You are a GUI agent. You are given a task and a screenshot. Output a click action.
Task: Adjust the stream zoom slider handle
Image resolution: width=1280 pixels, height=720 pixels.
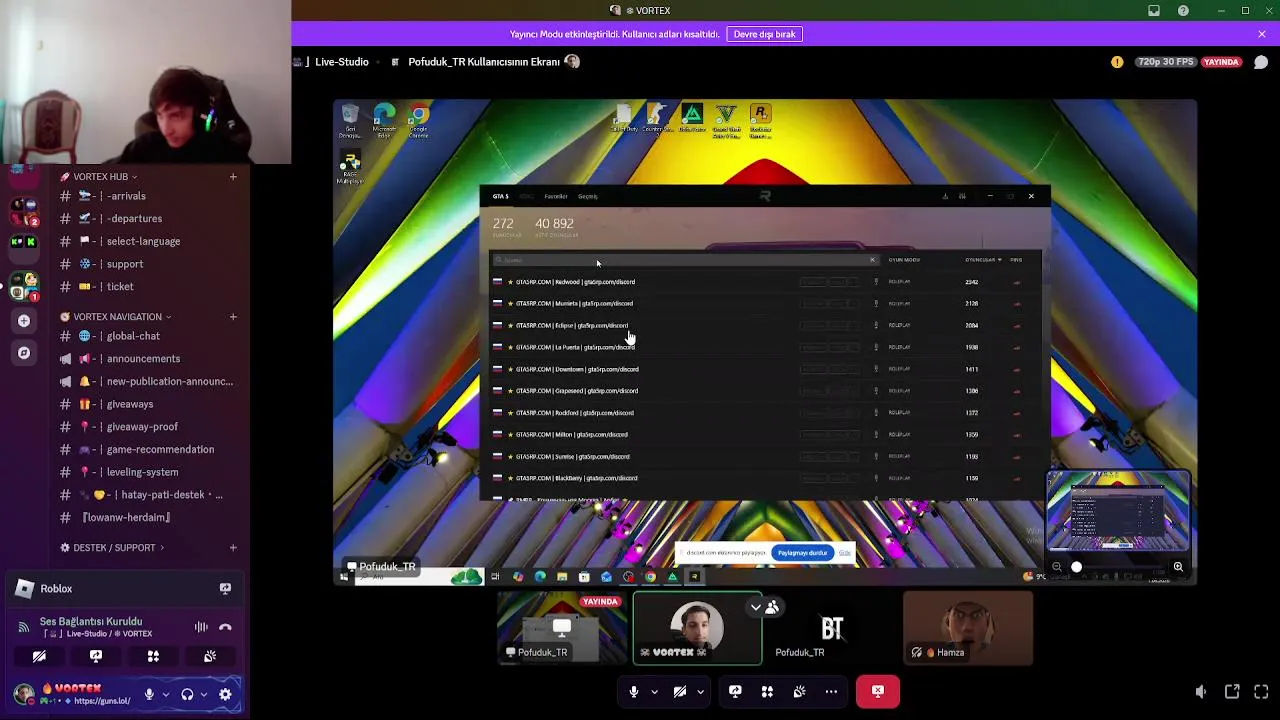coord(1076,567)
